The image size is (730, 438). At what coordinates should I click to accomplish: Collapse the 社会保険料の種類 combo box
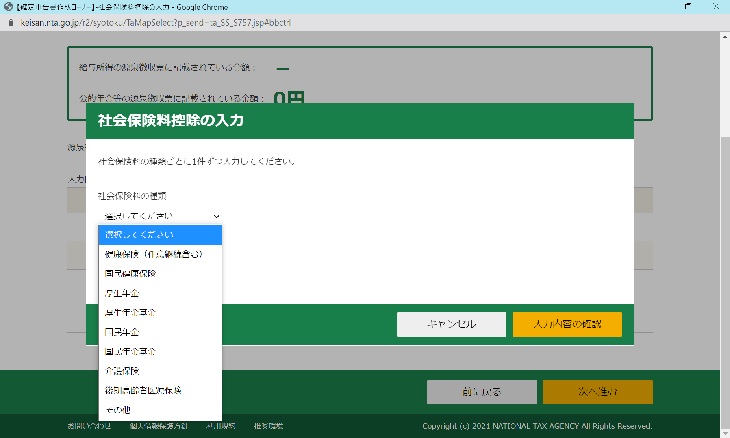pos(160,216)
